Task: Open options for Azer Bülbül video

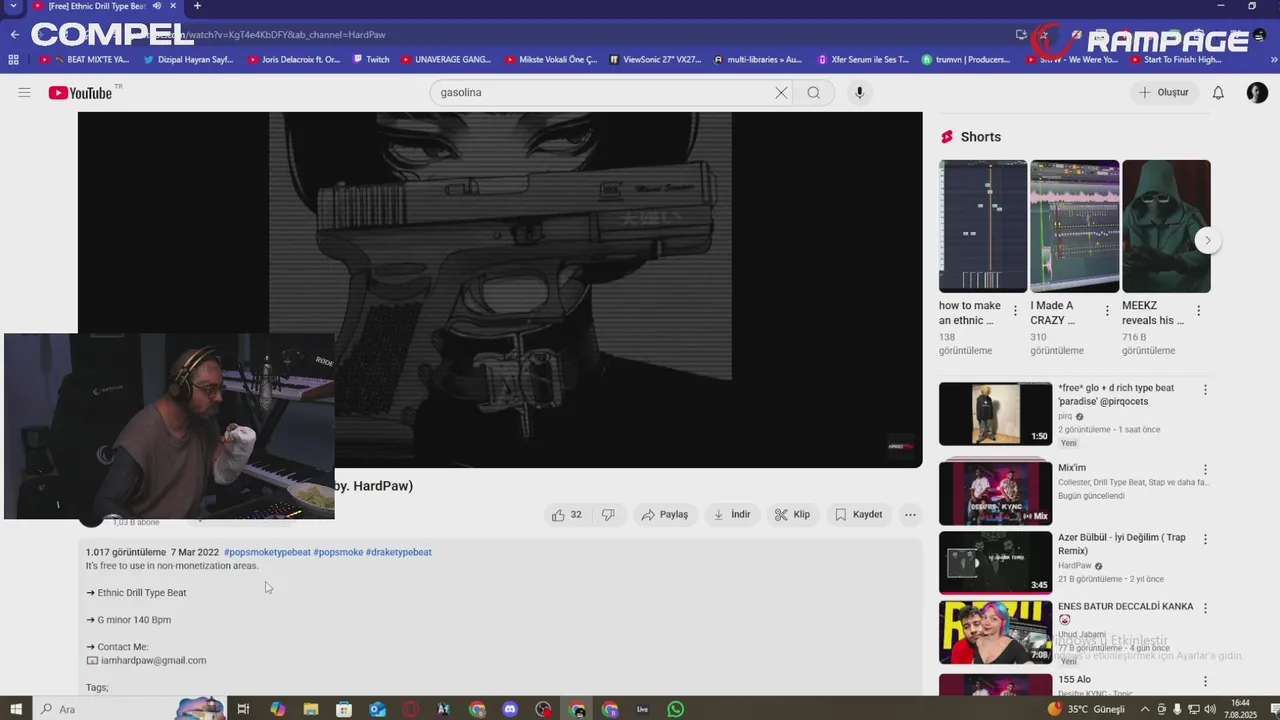Action: [1205, 539]
